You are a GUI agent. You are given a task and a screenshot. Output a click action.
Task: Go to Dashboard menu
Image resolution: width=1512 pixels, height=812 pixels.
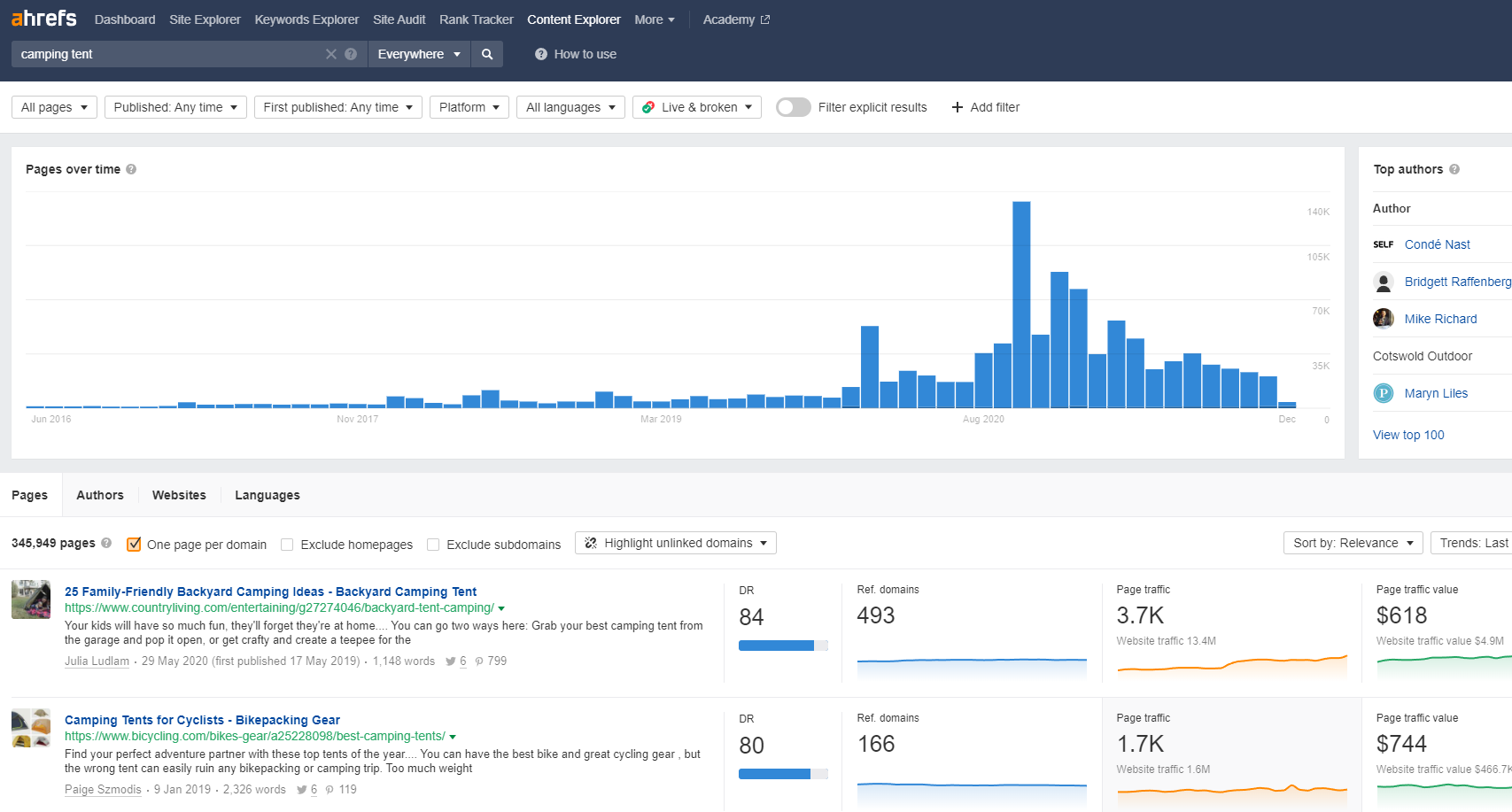coord(125,19)
